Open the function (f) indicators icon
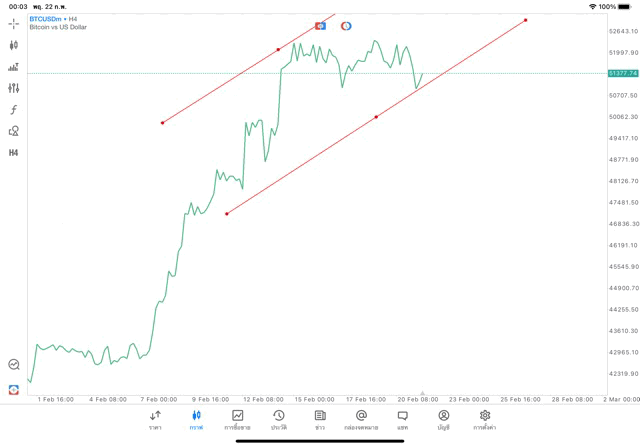This screenshot has width=640, height=447. (x=14, y=109)
